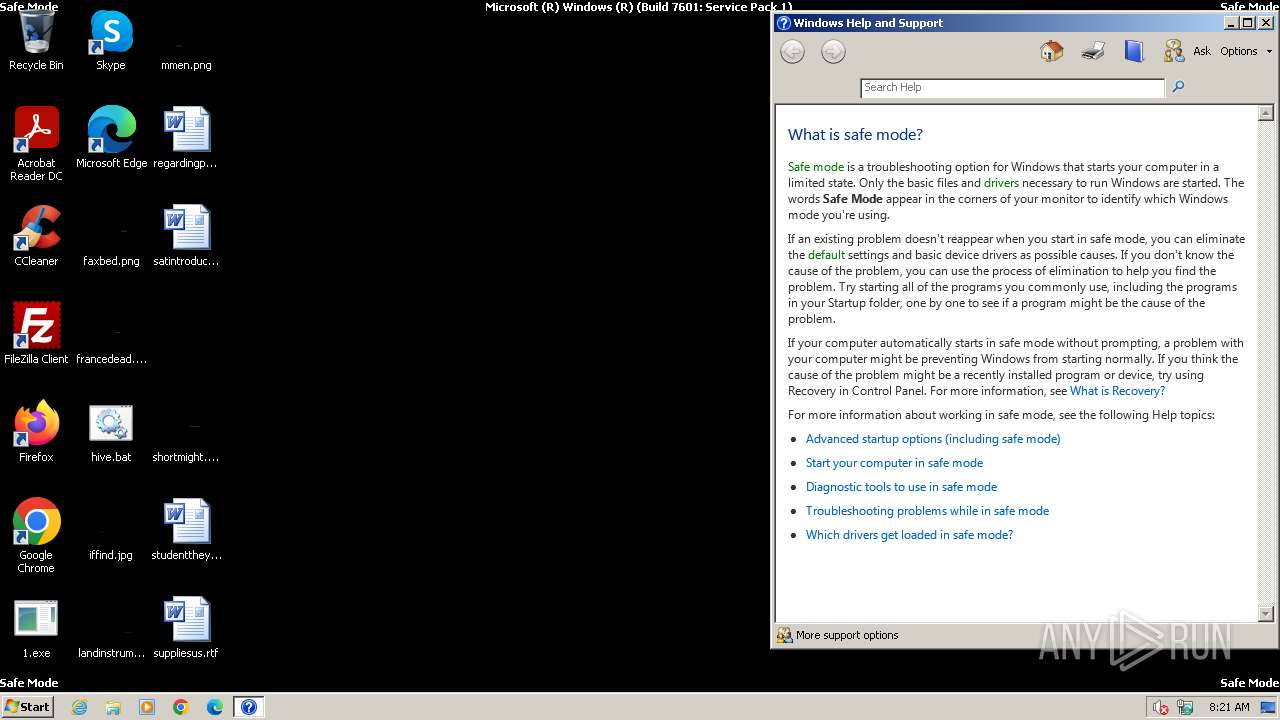1280x720 pixels.
Task: Follow the What is Recovery? link
Action: pyautogui.click(x=1117, y=391)
